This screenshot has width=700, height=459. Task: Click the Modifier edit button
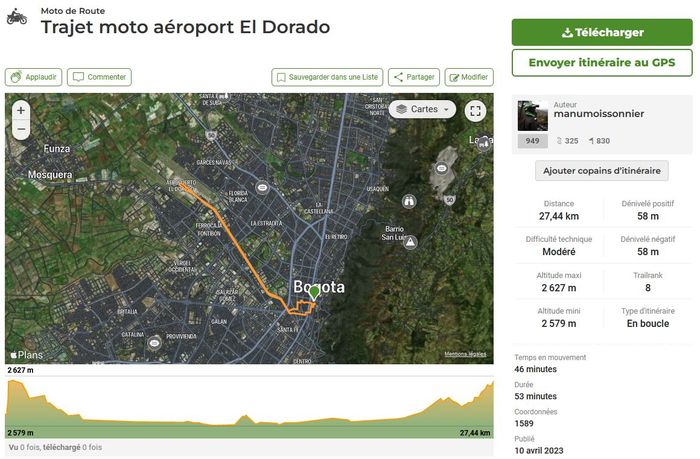pyautogui.click(x=469, y=77)
